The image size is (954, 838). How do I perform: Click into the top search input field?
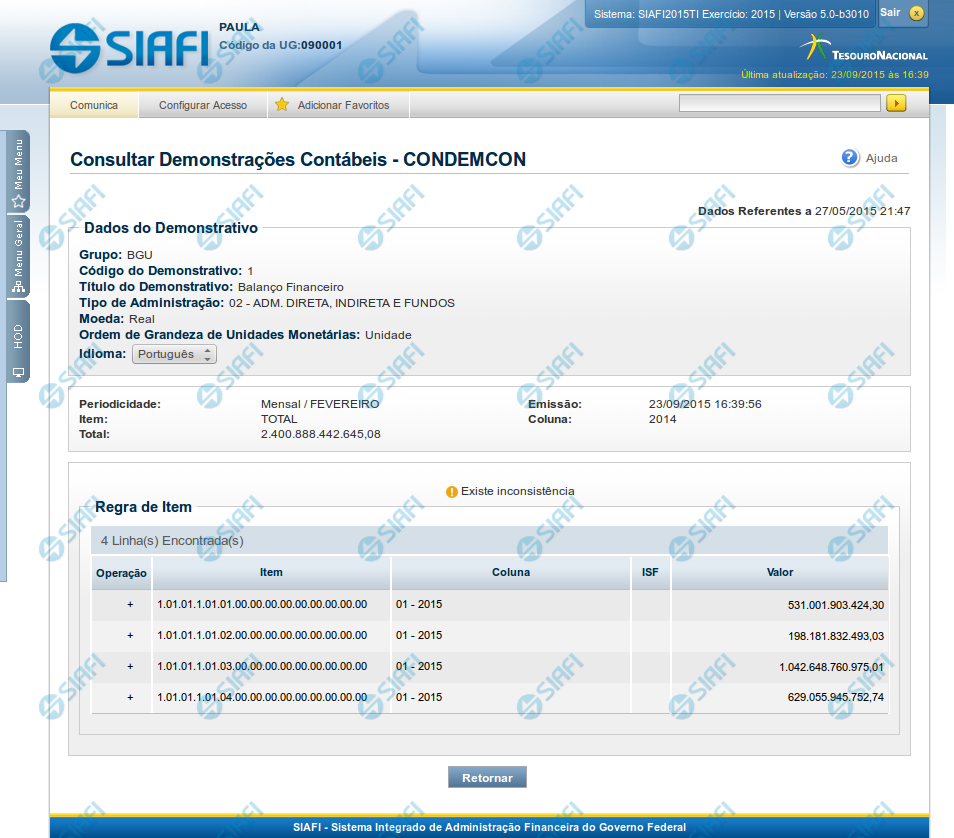779,103
